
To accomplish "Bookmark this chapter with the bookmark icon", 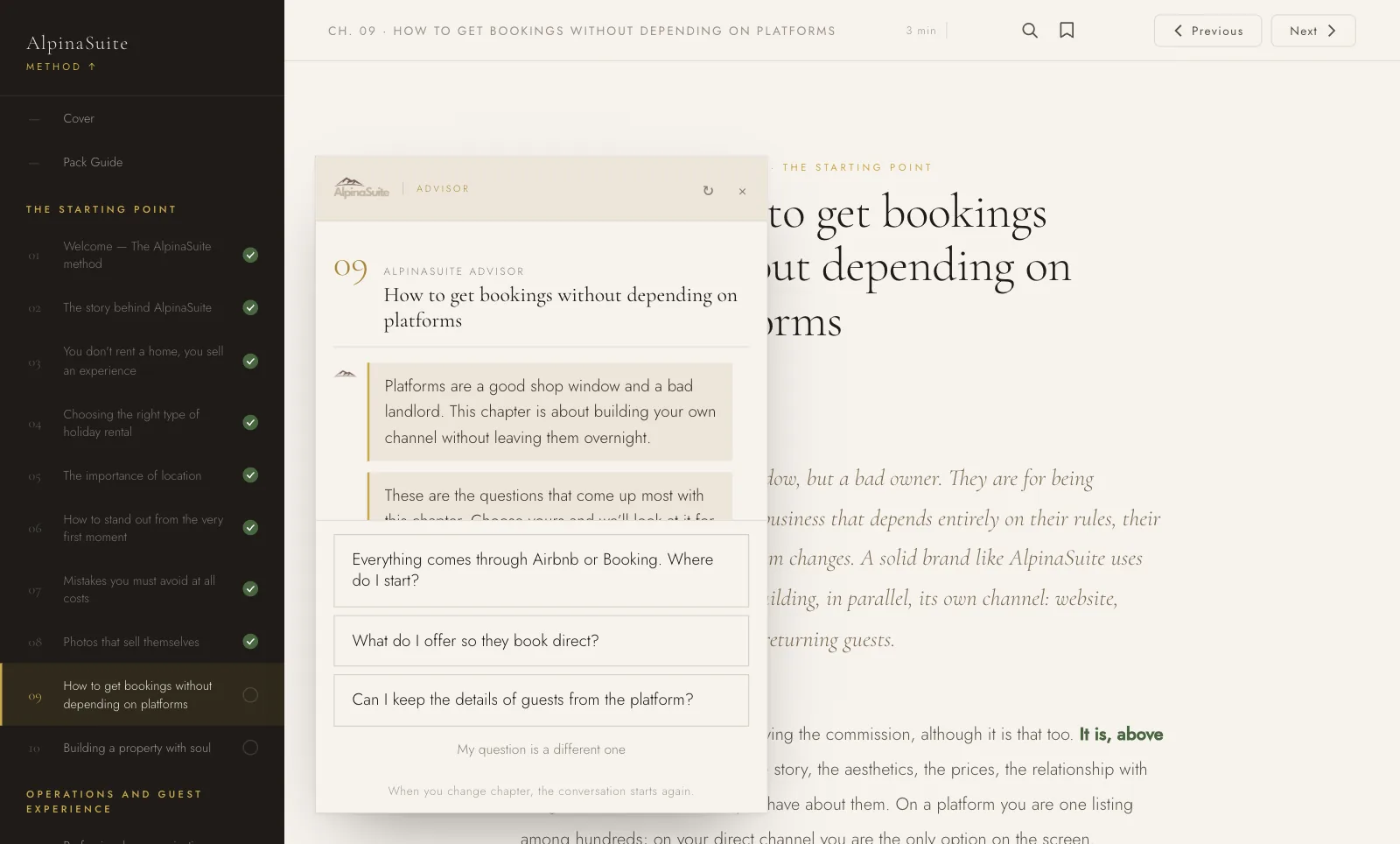I will point(1067,31).
